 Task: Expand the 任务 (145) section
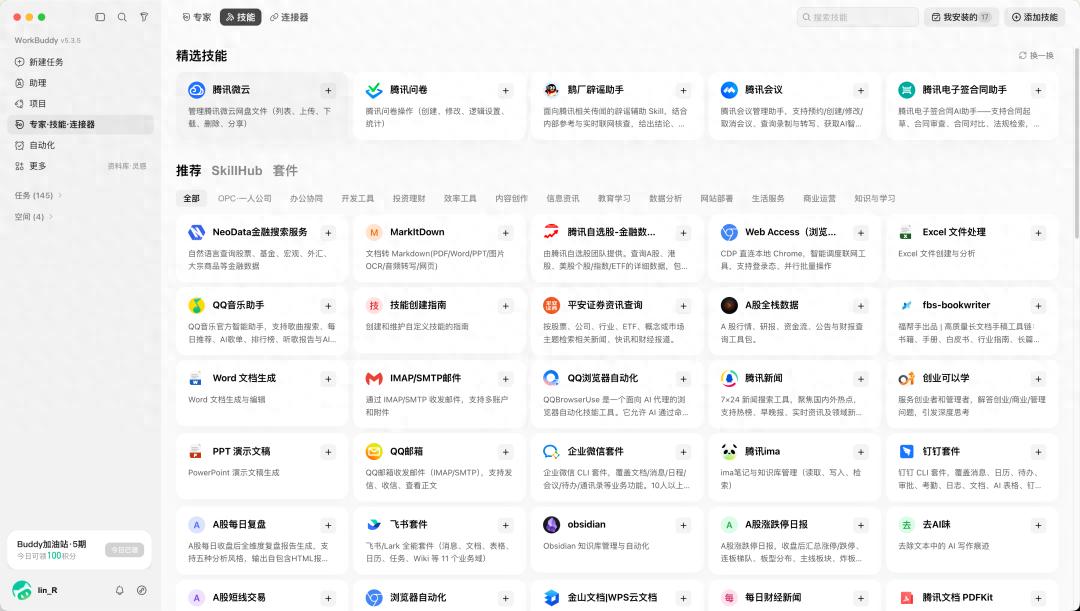[39, 196]
